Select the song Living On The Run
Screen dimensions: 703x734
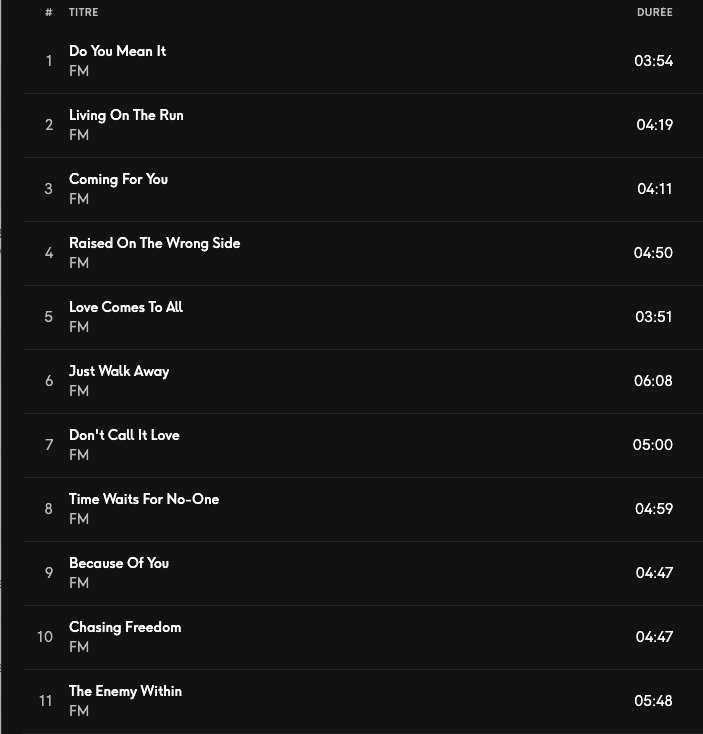[126, 115]
